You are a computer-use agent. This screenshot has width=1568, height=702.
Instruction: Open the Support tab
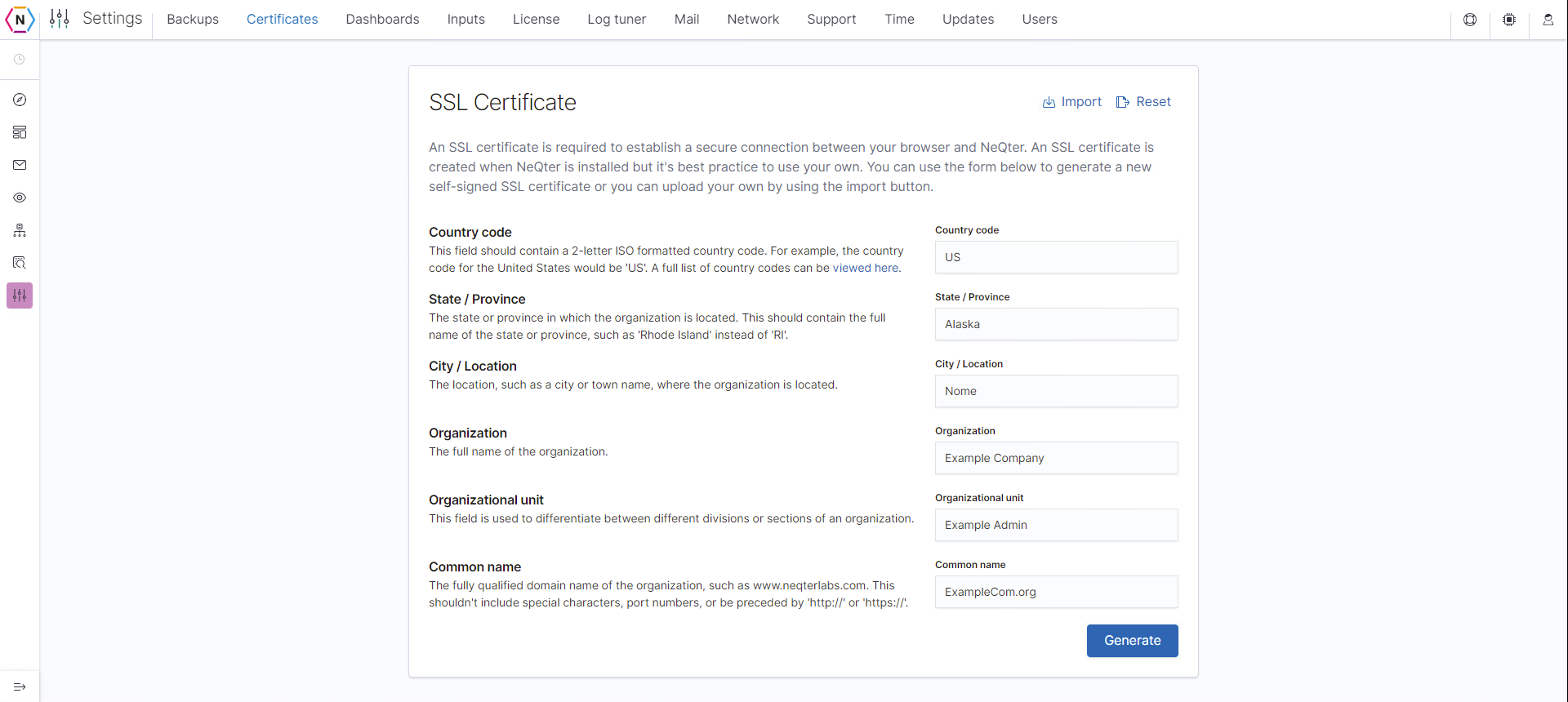click(831, 20)
